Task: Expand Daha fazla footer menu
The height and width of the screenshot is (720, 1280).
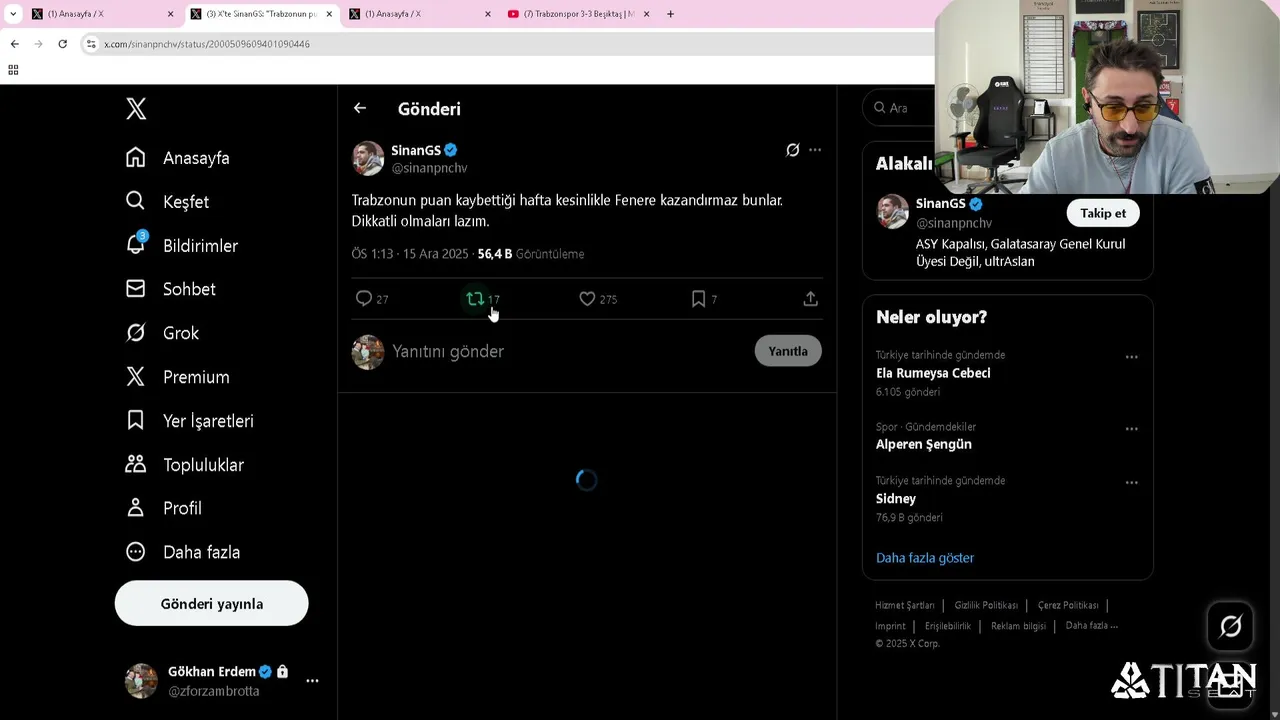Action: (x=1091, y=626)
